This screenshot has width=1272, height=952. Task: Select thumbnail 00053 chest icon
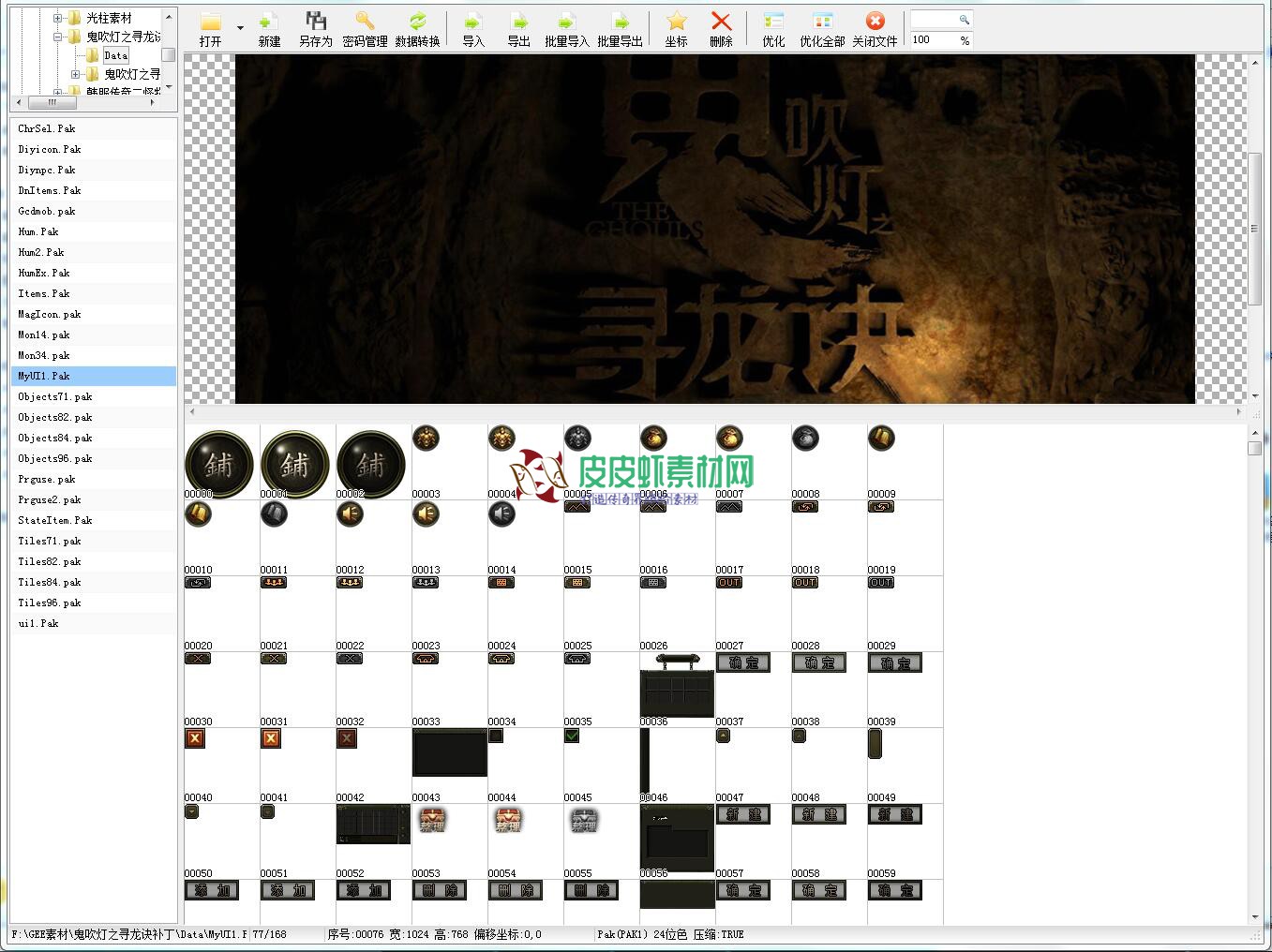pos(431,820)
